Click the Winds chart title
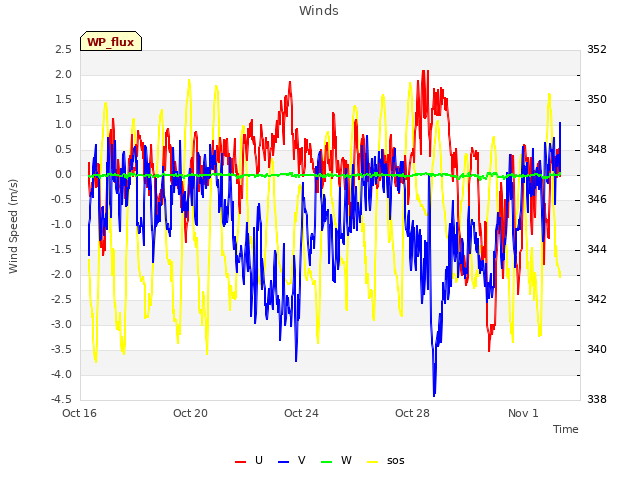Viewport: 640px width, 480px height. tap(319, 11)
